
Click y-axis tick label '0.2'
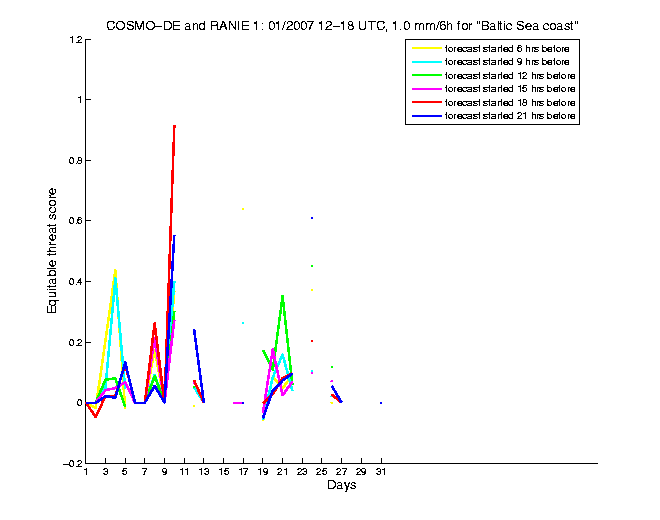point(75,343)
